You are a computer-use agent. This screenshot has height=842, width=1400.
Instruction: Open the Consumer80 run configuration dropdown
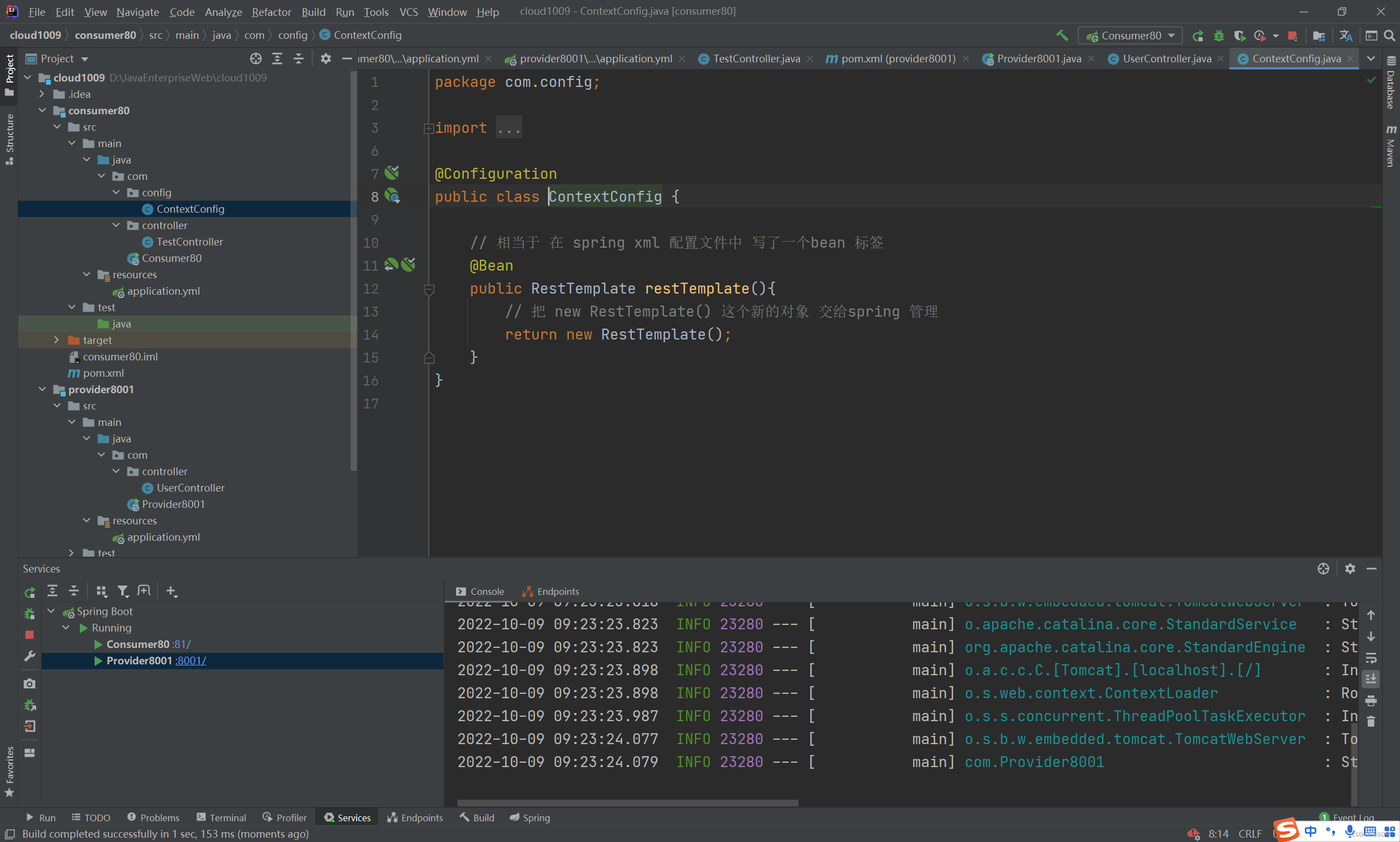pos(1130,36)
